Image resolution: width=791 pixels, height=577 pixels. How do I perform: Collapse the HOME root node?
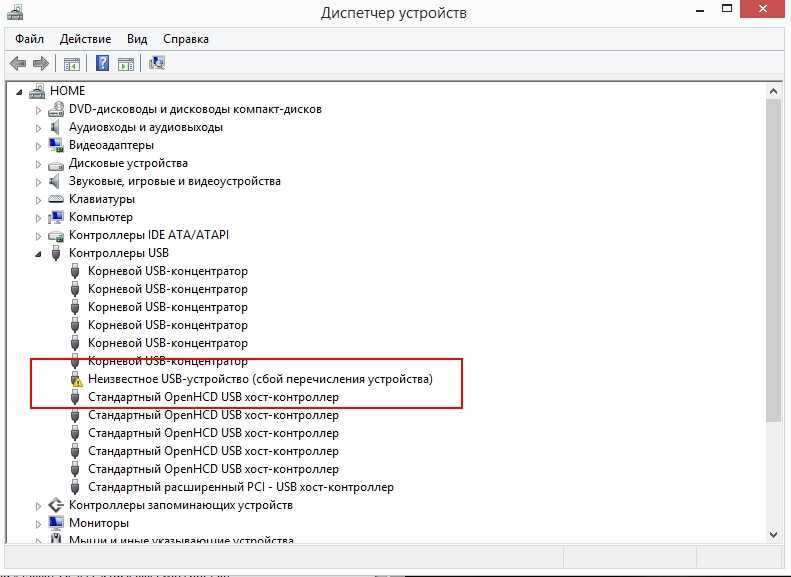[x=19, y=92]
